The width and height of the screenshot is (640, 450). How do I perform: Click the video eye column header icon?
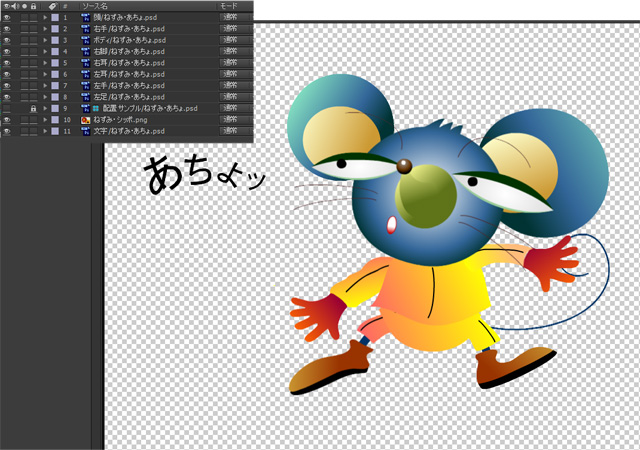coord(7,6)
